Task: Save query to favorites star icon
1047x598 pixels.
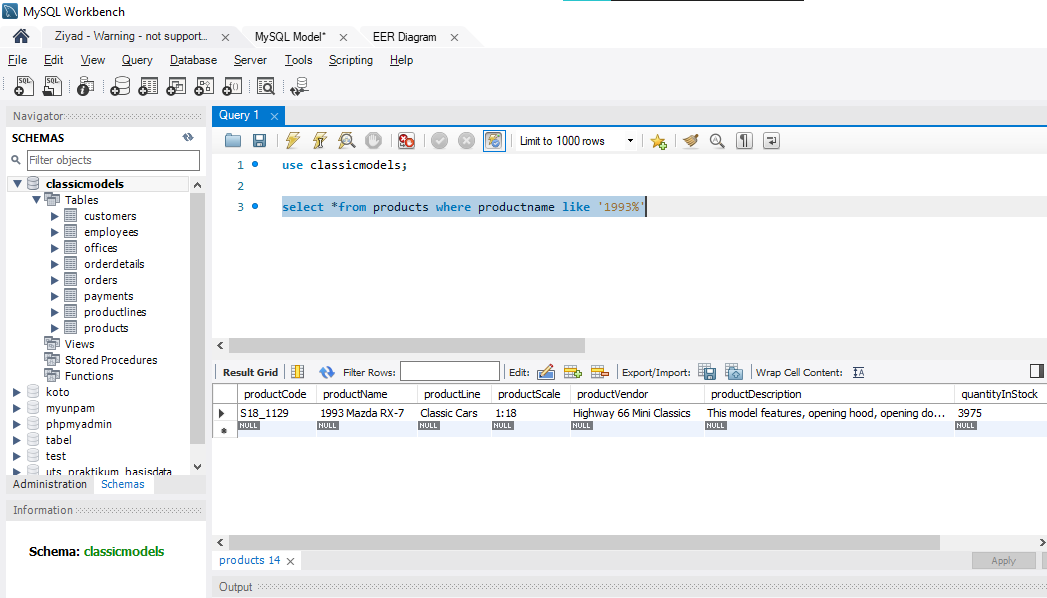Action: 658,141
